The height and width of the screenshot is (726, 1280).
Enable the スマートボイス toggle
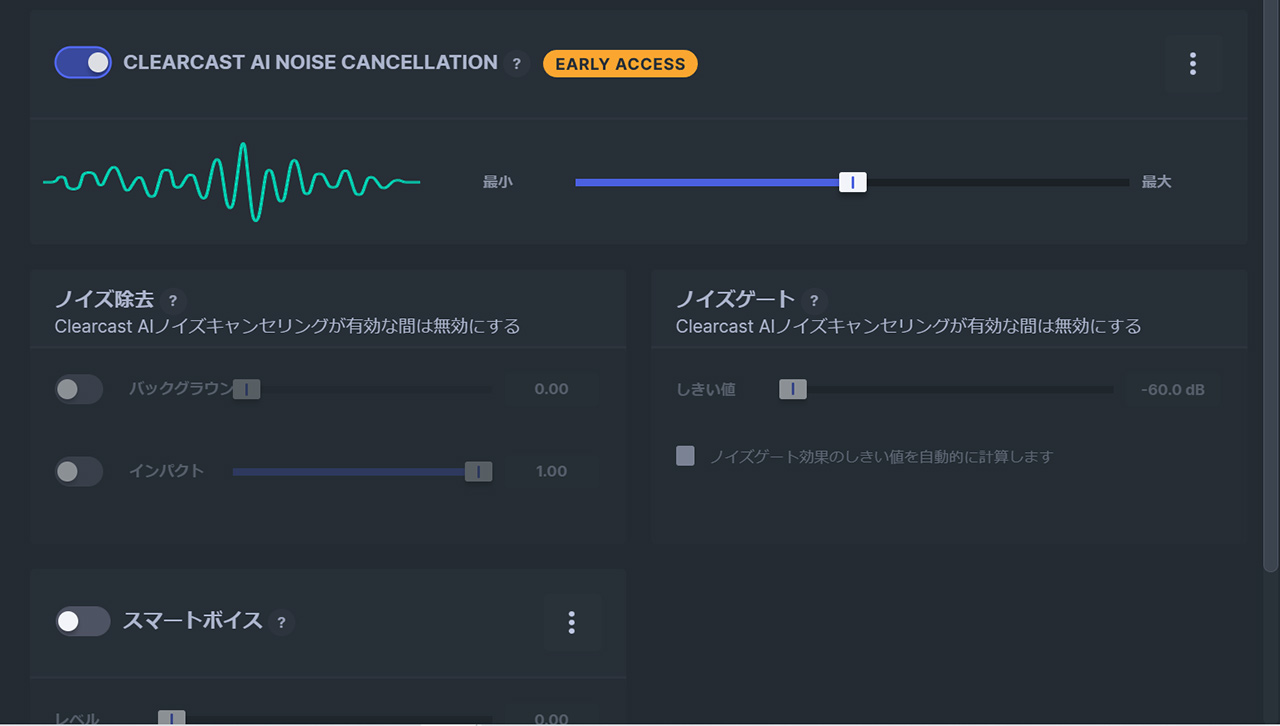click(83, 621)
